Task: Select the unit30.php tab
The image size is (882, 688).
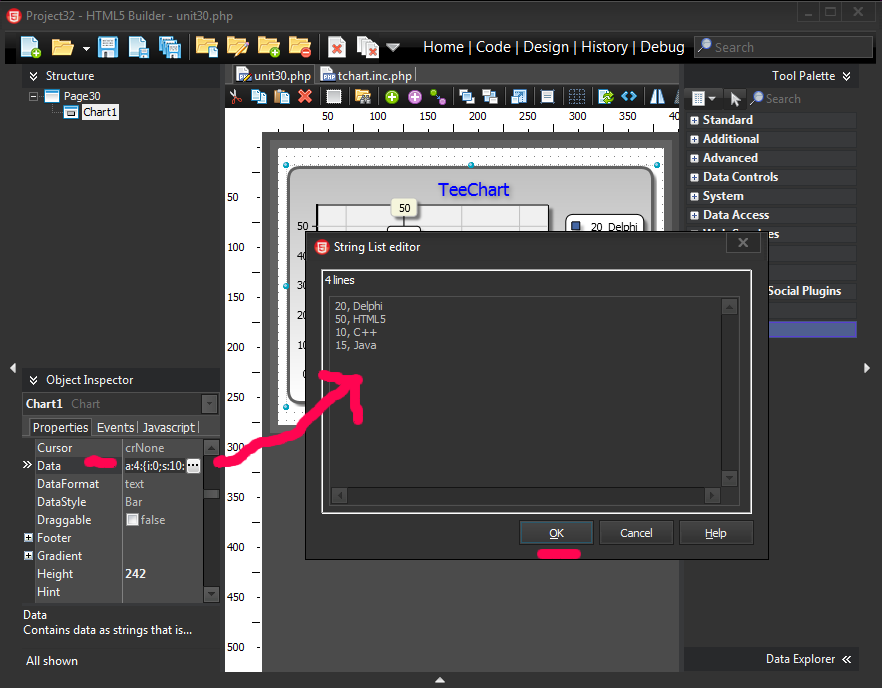Action: tap(273, 75)
